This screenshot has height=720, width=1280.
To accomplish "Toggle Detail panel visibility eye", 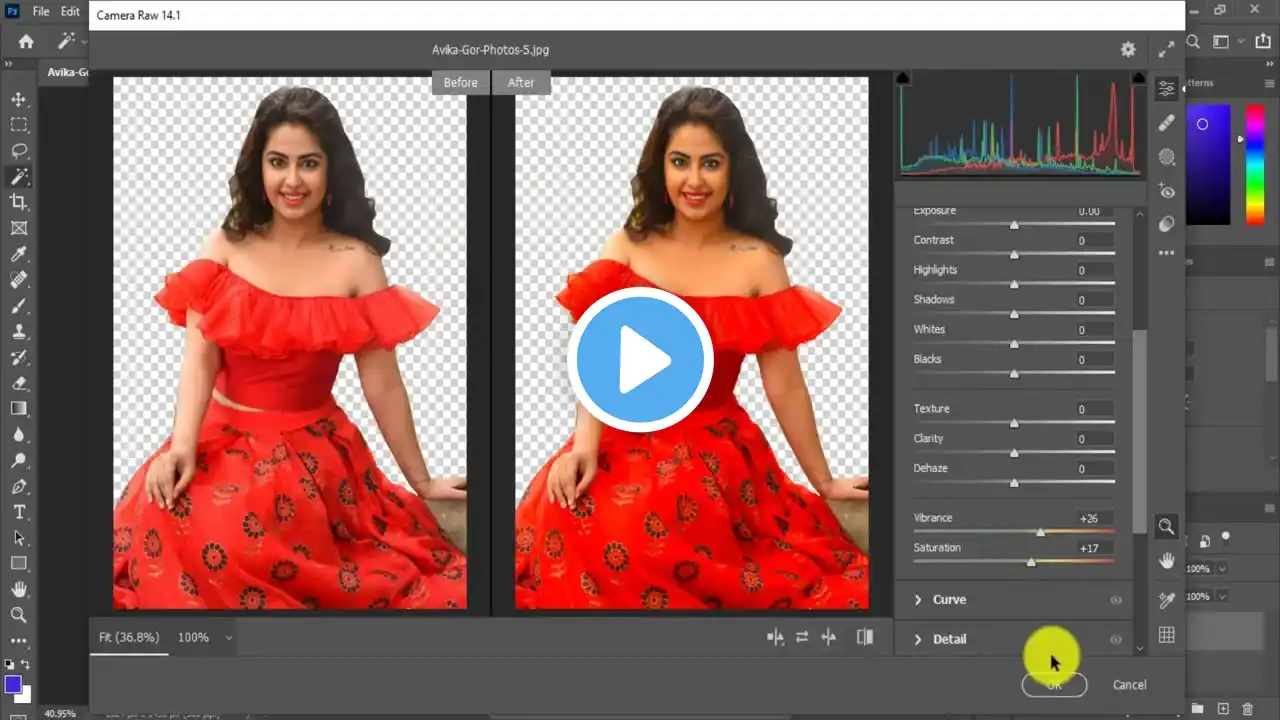I will (x=1116, y=639).
